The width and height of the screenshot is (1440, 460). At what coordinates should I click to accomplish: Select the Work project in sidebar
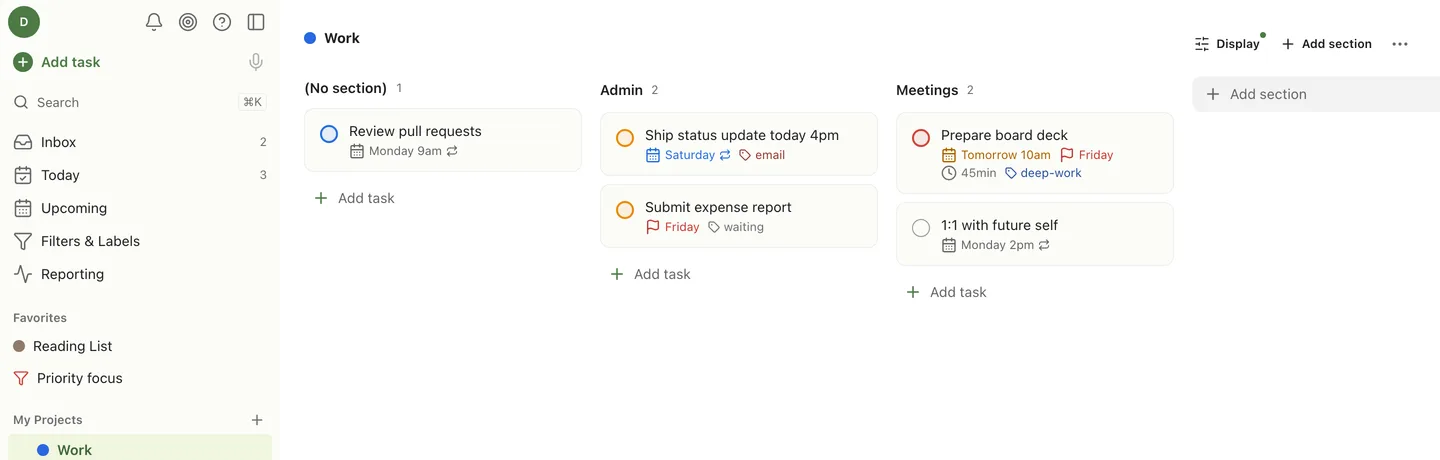(140, 449)
